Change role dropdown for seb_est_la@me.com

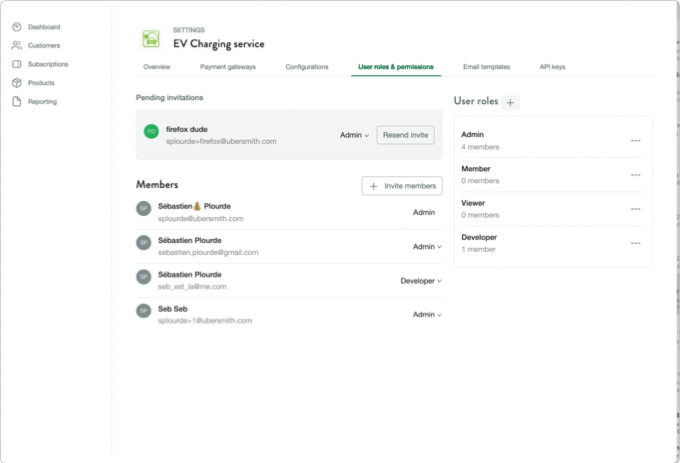pyautogui.click(x=420, y=281)
